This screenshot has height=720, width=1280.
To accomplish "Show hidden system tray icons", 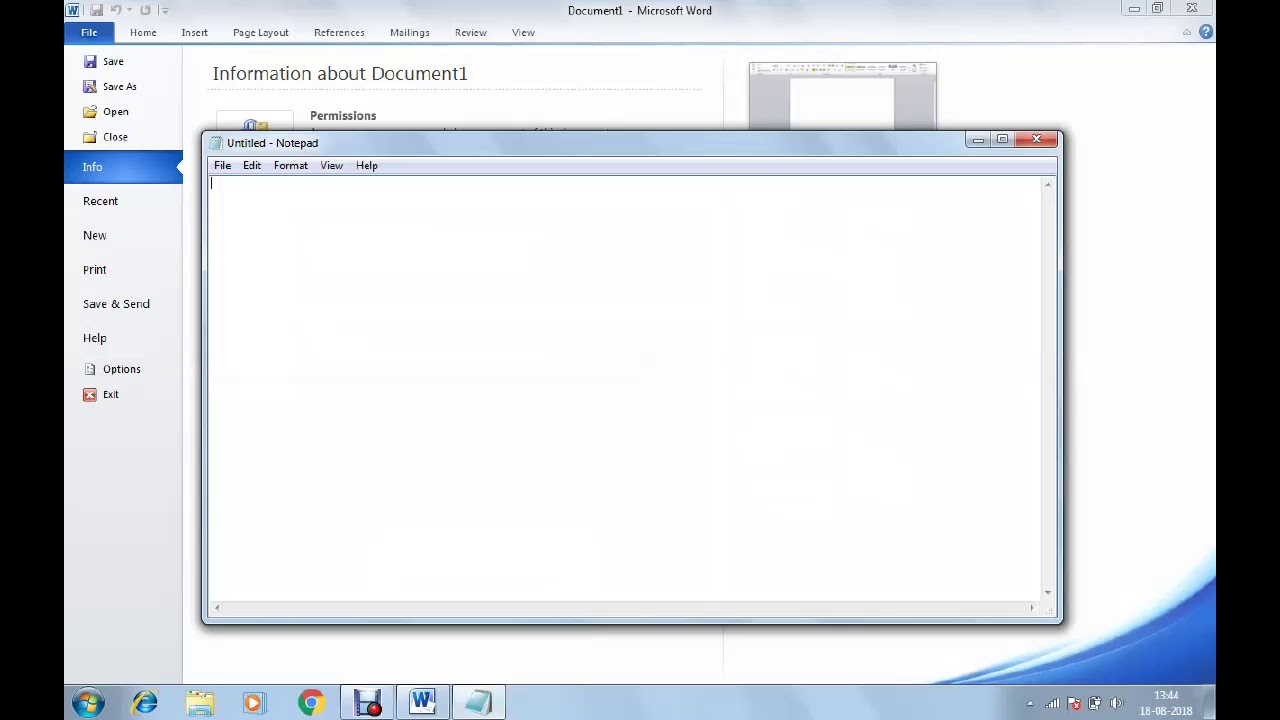I will click(1030, 703).
